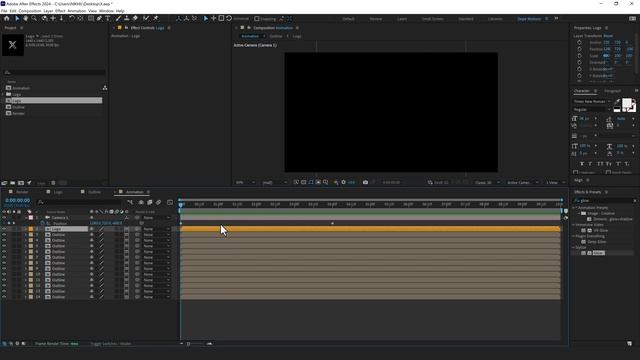The width and height of the screenshot is (640, 360).
Task: Open the font family dropdown in Character
Action: click(592, 101)
